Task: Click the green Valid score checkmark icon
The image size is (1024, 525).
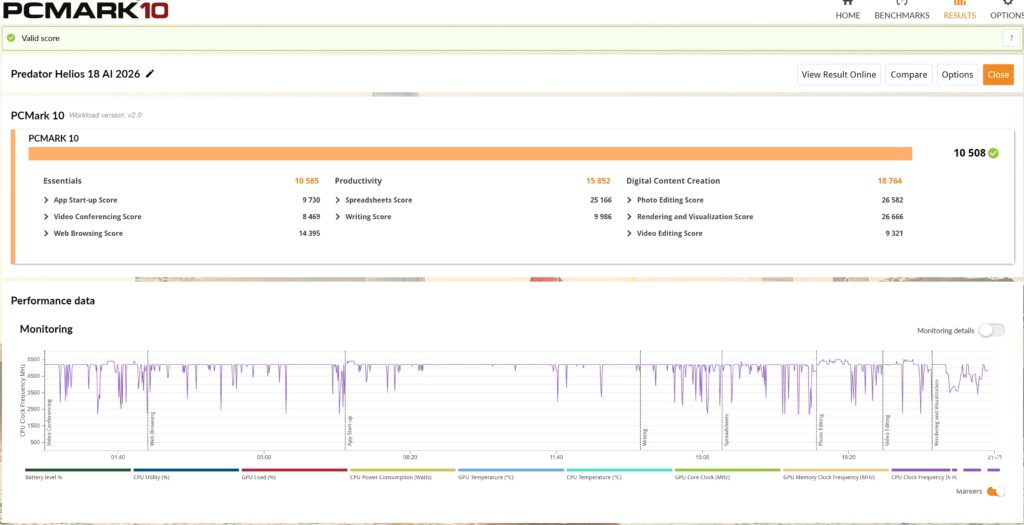Action: 11,38
